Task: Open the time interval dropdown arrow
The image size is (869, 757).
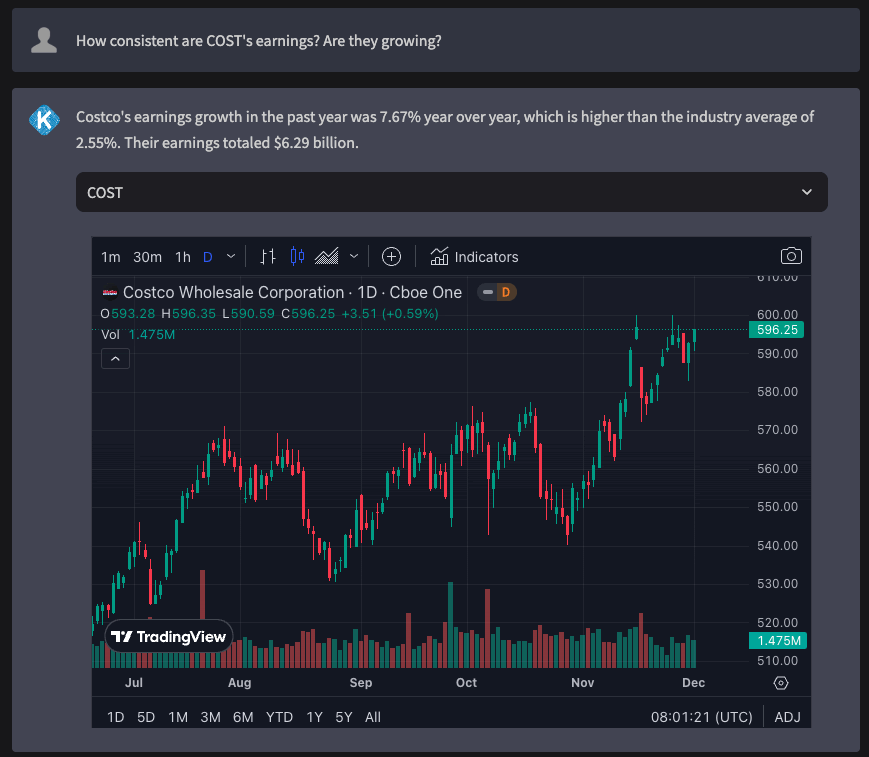Action: [231, 257]
